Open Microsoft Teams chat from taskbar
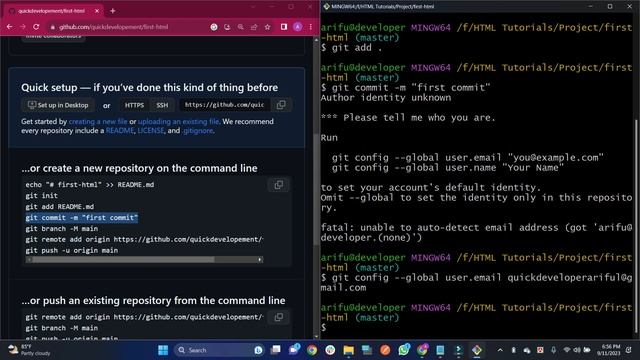 [294, 350]
